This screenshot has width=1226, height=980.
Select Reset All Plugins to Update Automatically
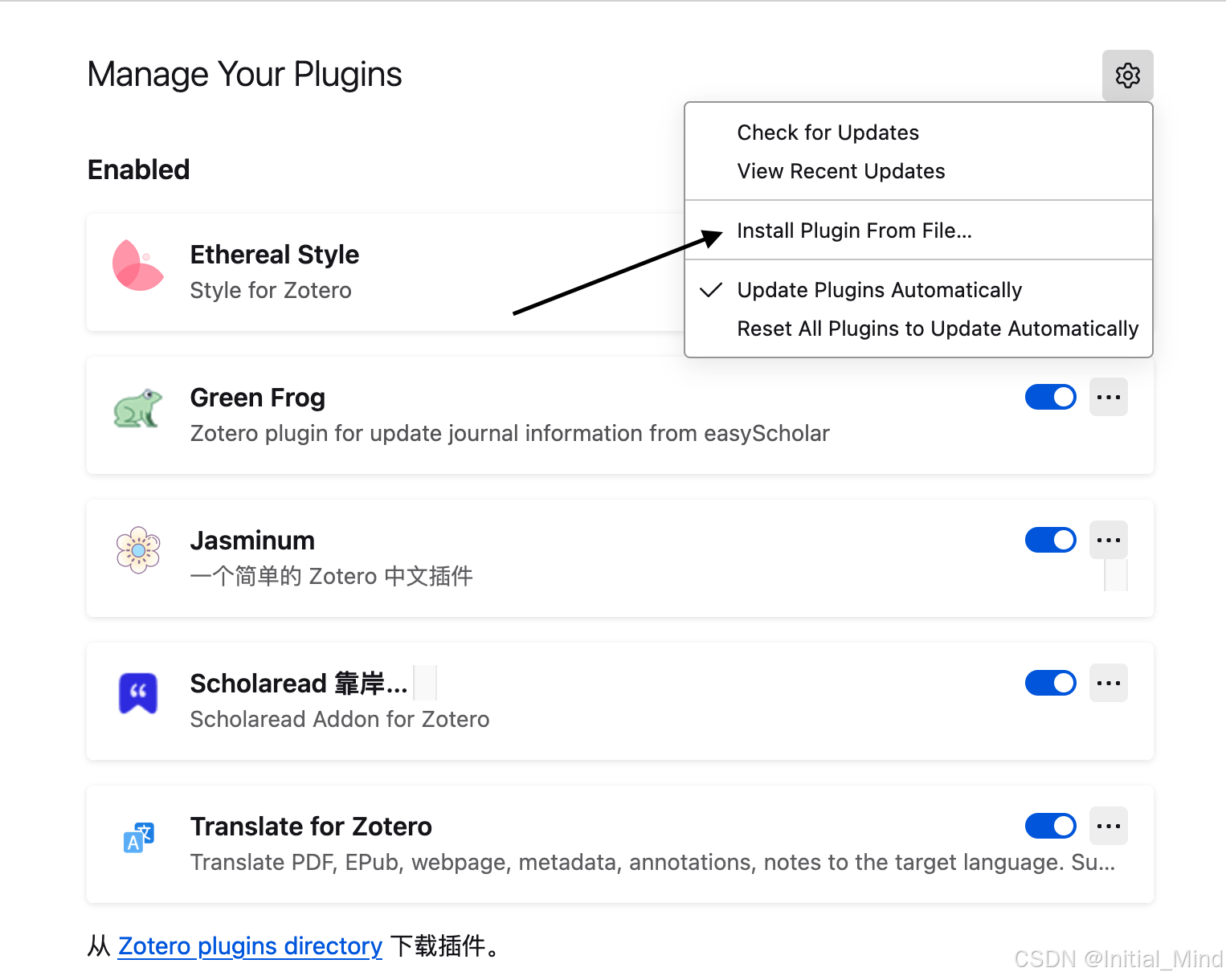(x=918, y=329)
